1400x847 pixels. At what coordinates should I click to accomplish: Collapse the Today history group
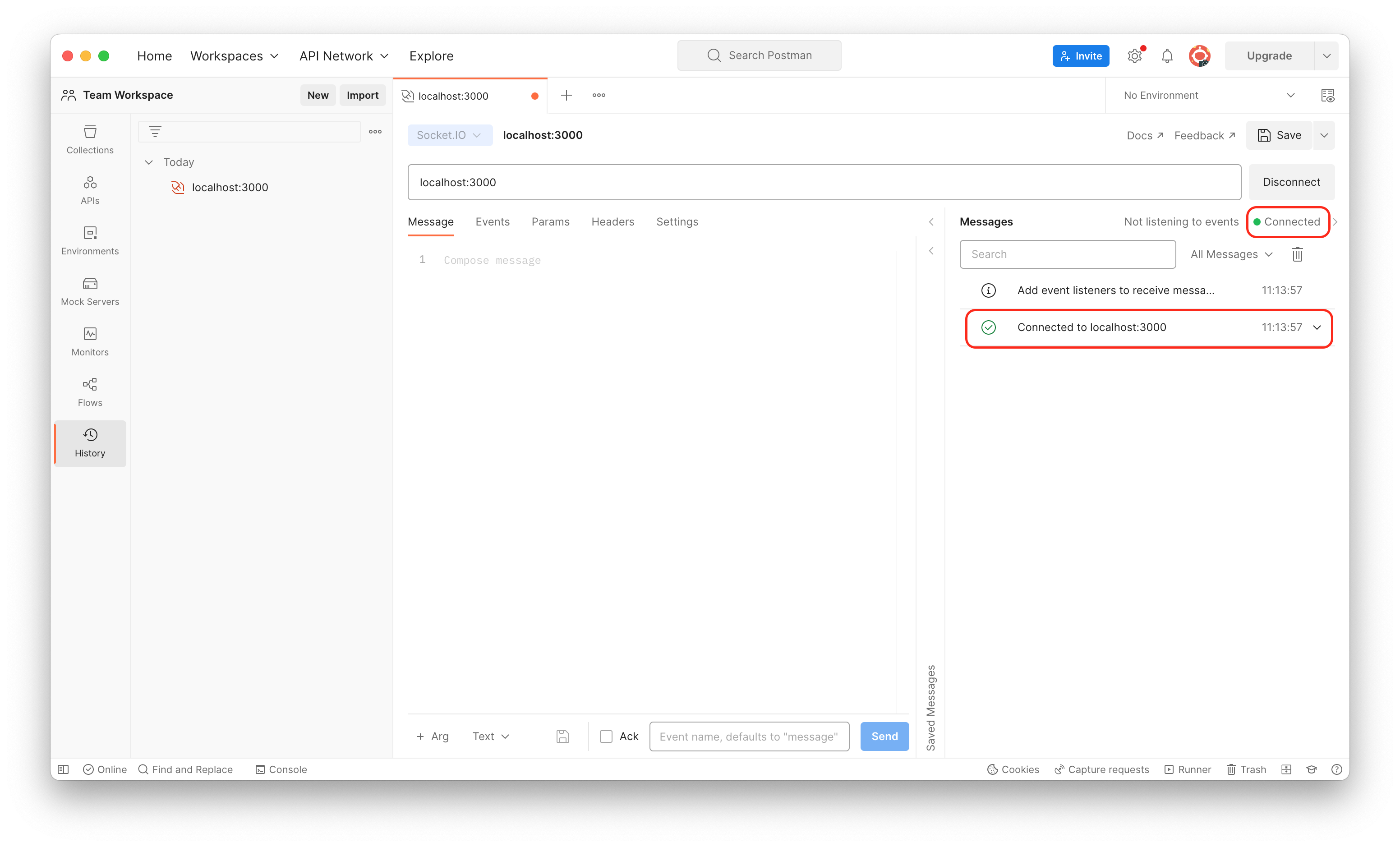tap(149, 162)
